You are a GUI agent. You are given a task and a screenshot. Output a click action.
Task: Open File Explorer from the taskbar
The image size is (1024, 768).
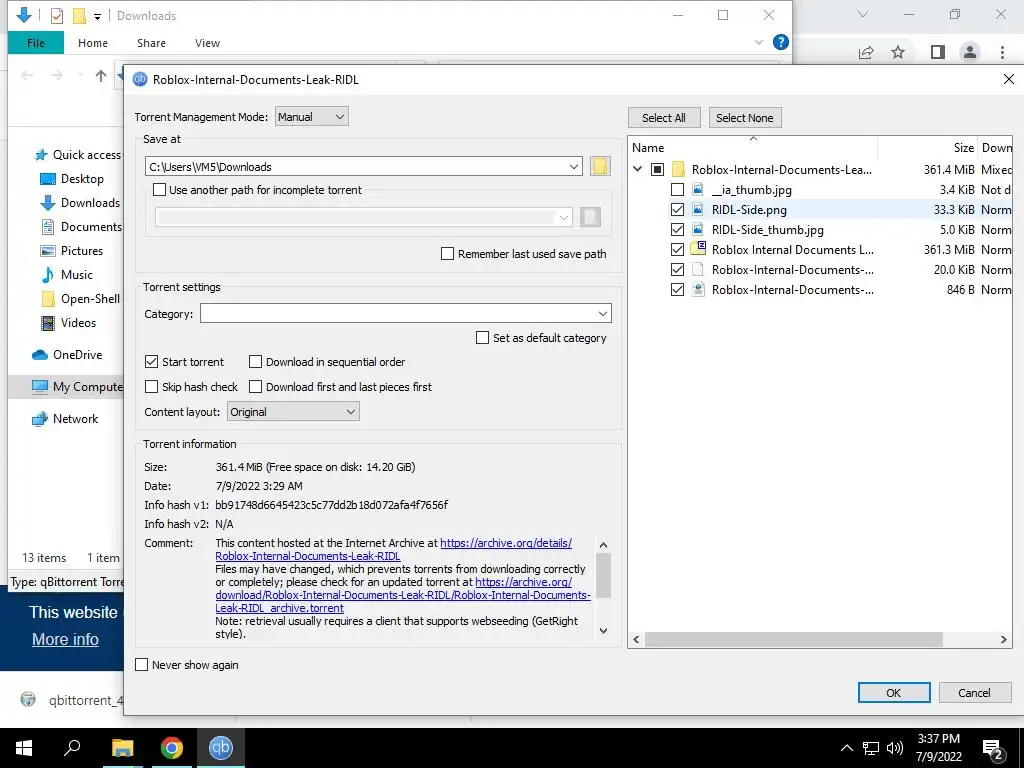[122, 748]
